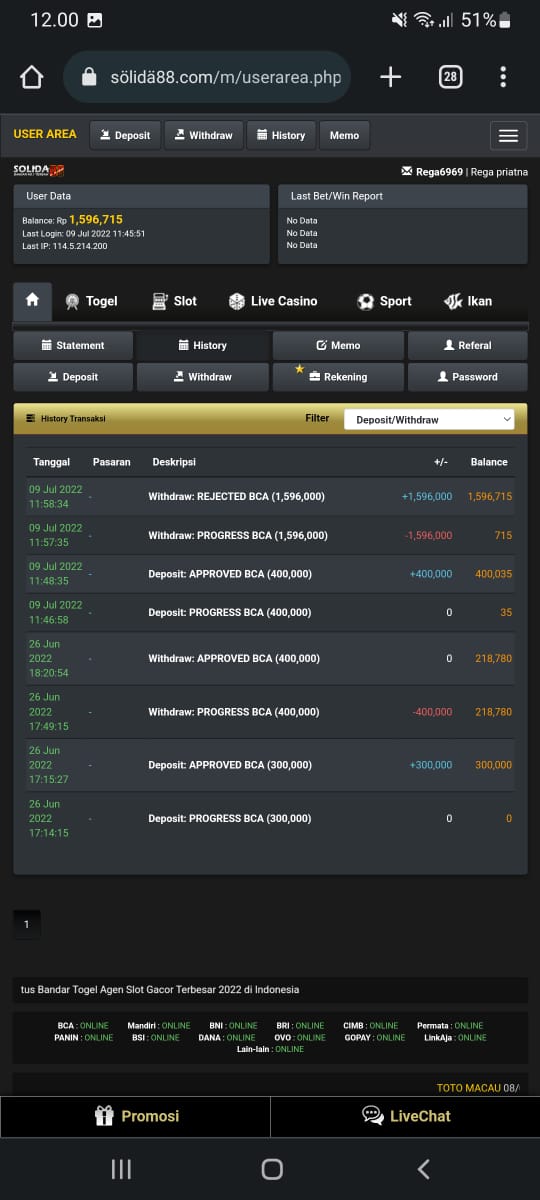The image size is (540, 1200).
Task: Expand the Deposit/Withdraw filter dropdown
Action: (x=429, y=420)
